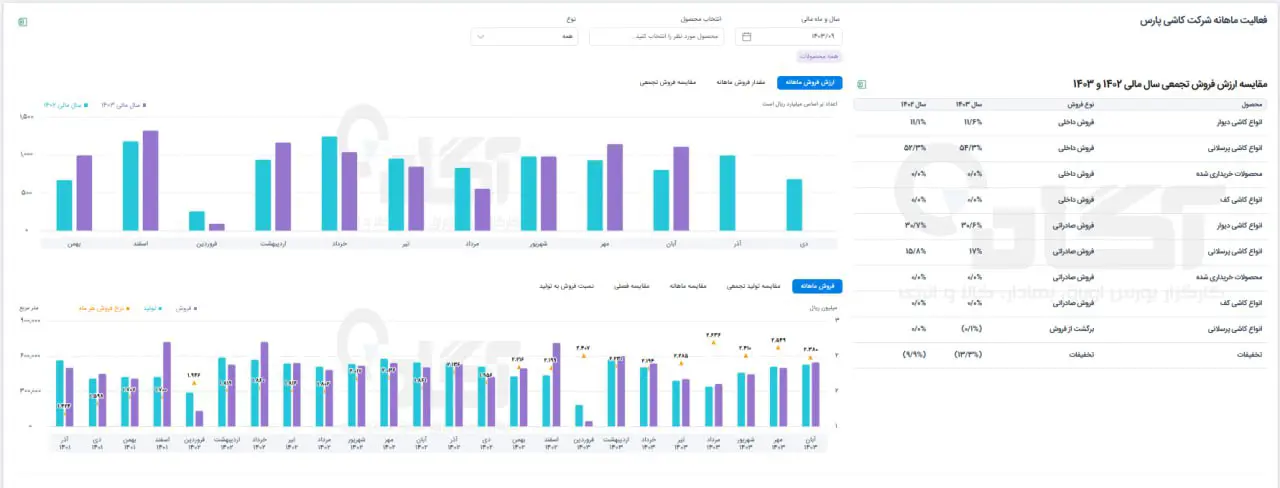
Task: Click the Excel export icon at top left
Action: pyautogui.click(x=24, y=21)
